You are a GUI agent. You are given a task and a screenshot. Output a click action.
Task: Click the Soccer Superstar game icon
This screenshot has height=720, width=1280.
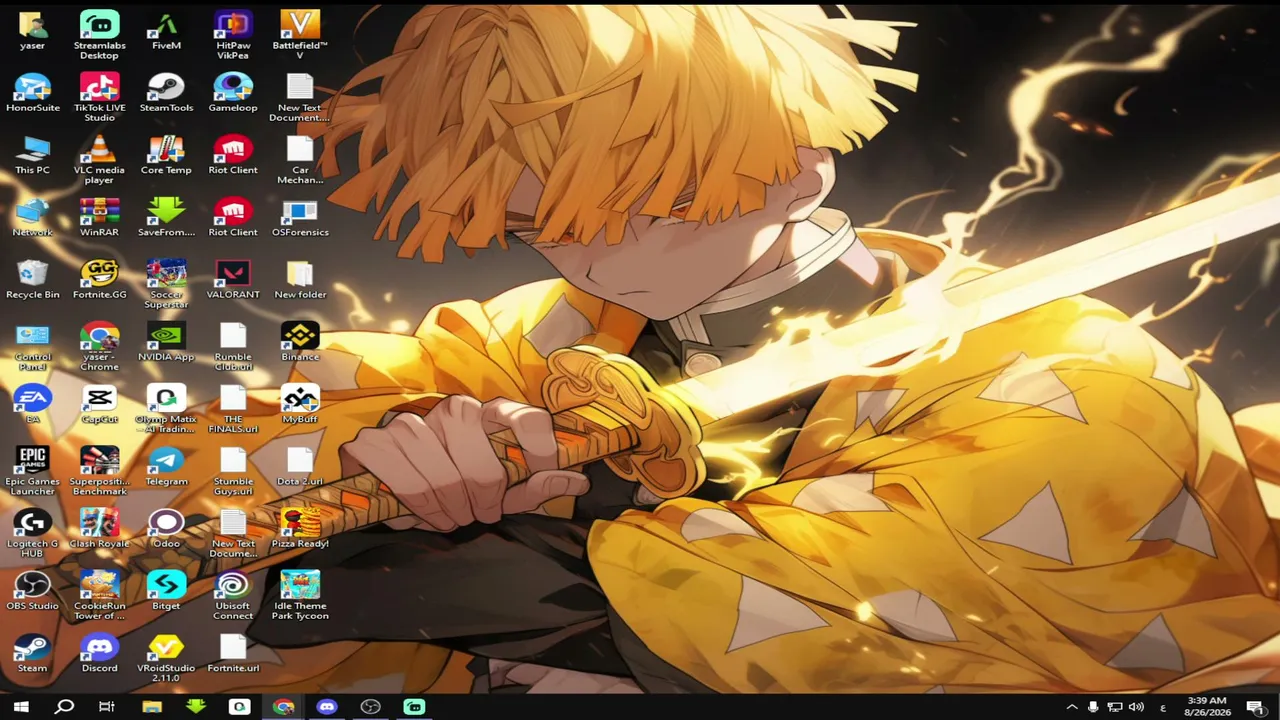pyautogui.click(x=166, y=284)
